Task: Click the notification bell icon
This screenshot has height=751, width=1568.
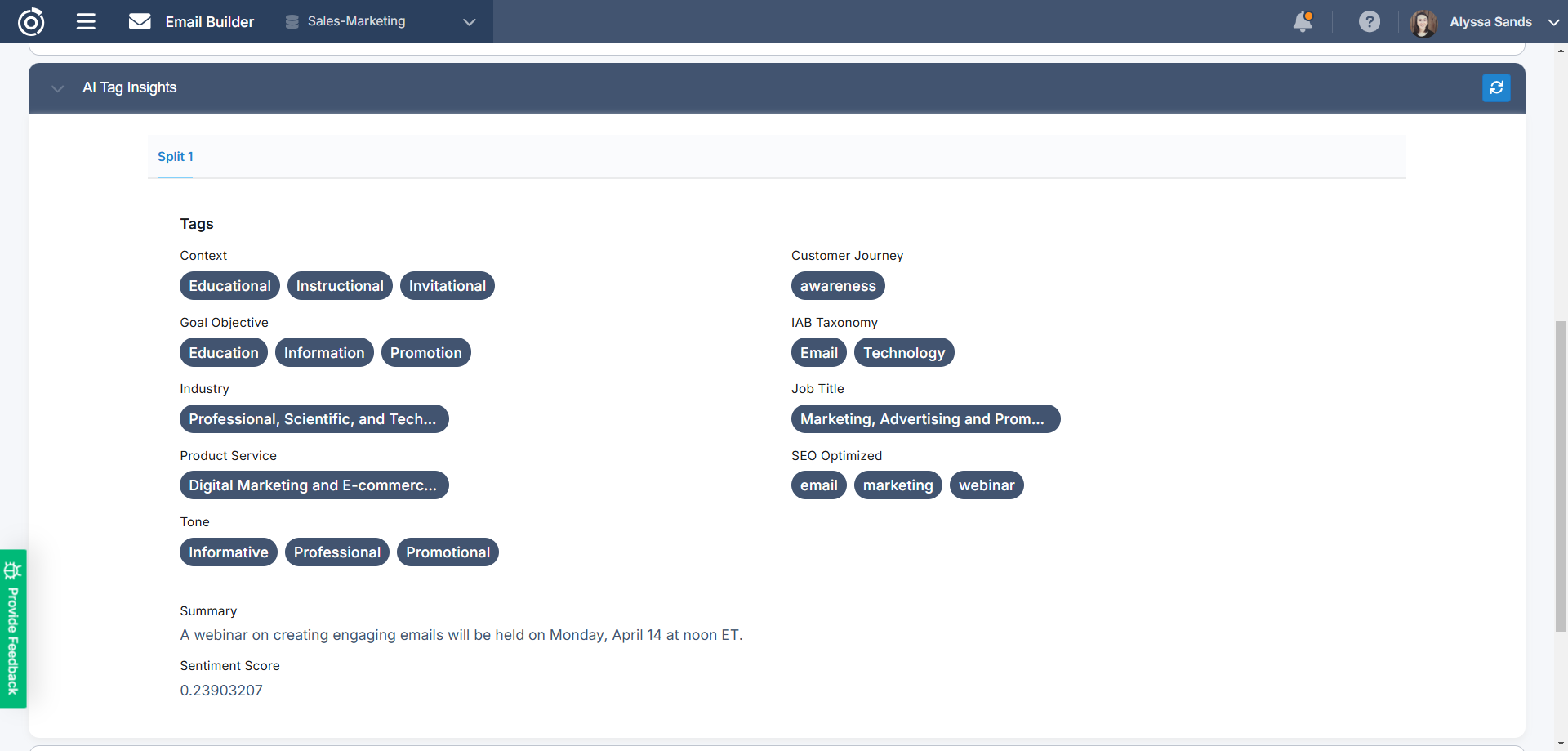Action: (x=1303, y=22)
